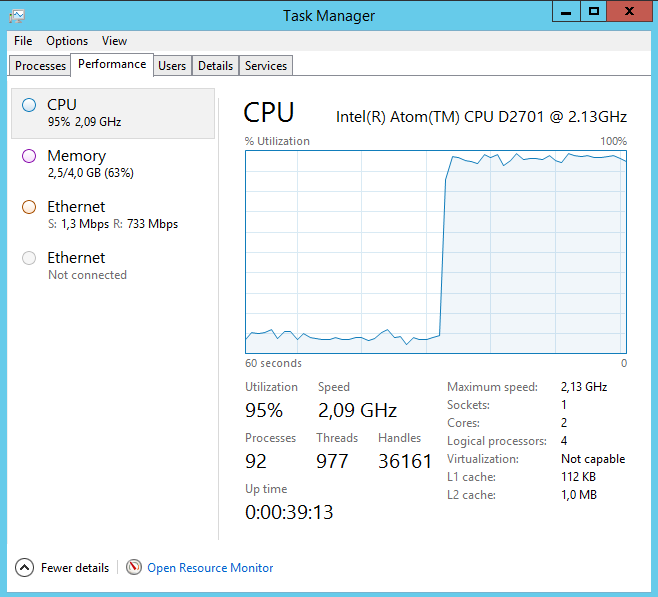Open the Options menu
The width and height of the screenshot is (658, 597).
[67, 41]
